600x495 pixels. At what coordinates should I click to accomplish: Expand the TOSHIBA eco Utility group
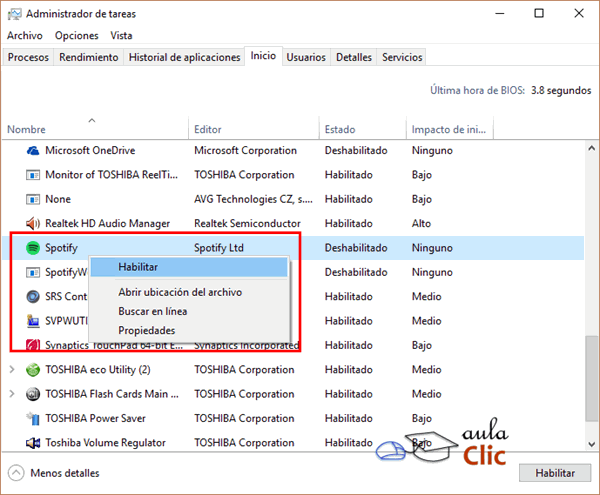13,369
